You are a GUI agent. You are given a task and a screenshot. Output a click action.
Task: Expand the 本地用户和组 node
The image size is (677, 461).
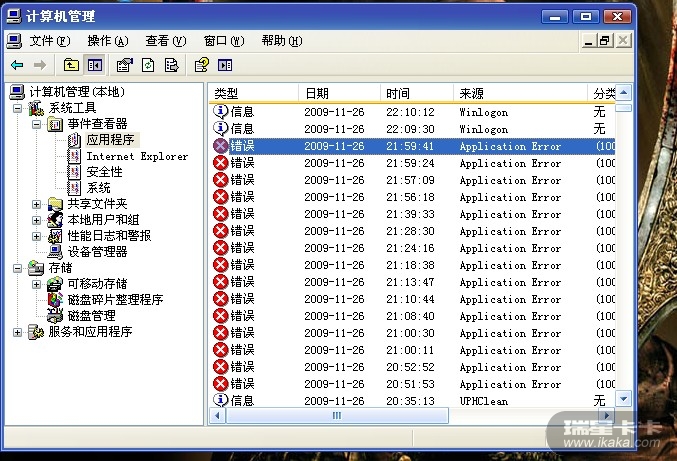click(37, 220)
